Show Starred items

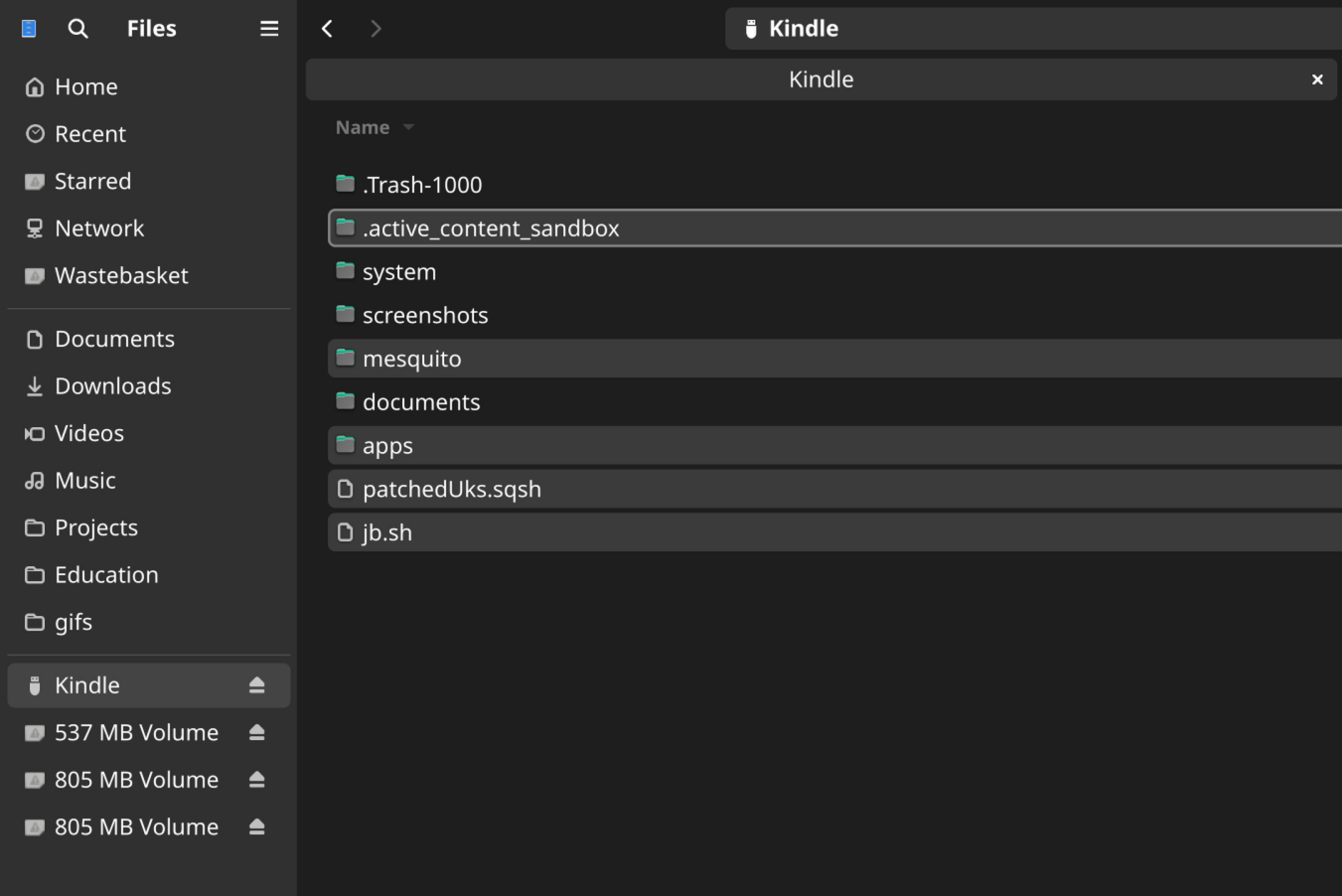(92, 182)
